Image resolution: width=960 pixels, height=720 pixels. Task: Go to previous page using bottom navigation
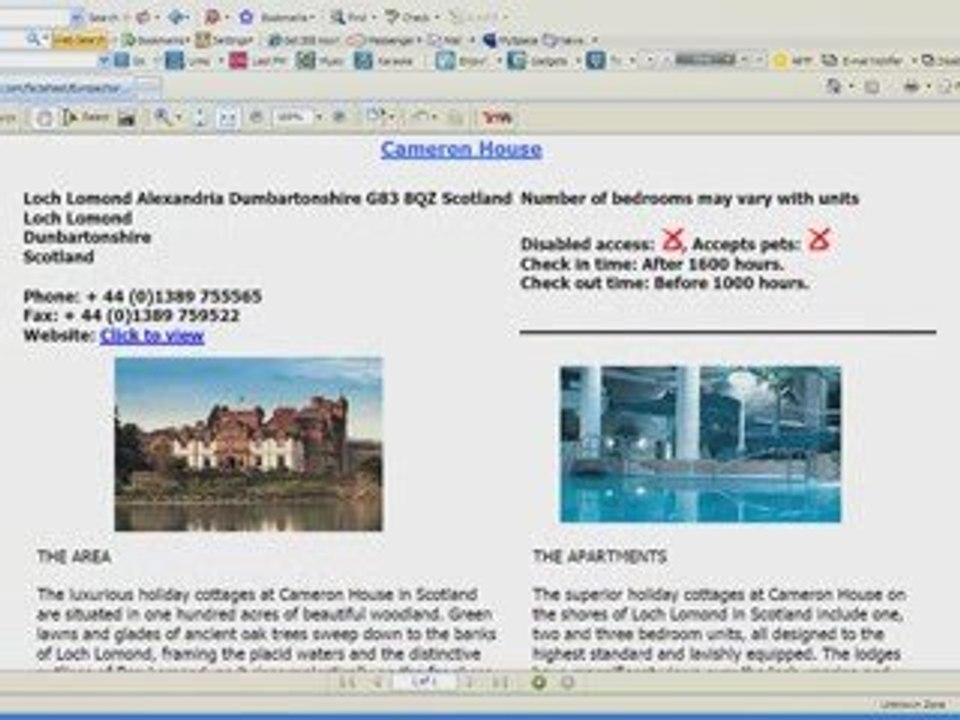pos(379,681)
